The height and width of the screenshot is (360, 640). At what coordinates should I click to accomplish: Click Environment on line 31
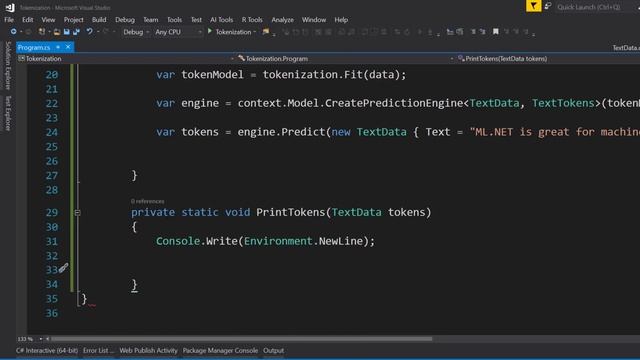pos(278,241)
